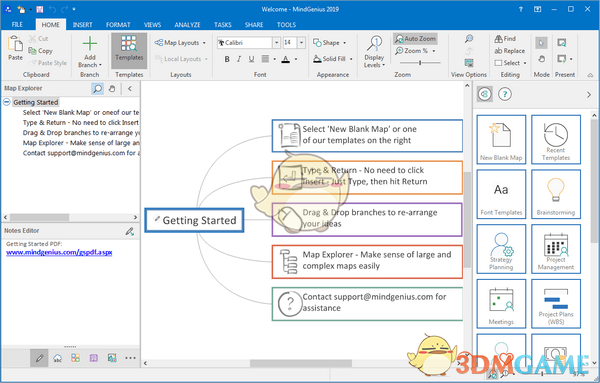600x383 pixels.
Task: Open the mindgenius.com/gspdf.aspx link
Action: [59, 253]
